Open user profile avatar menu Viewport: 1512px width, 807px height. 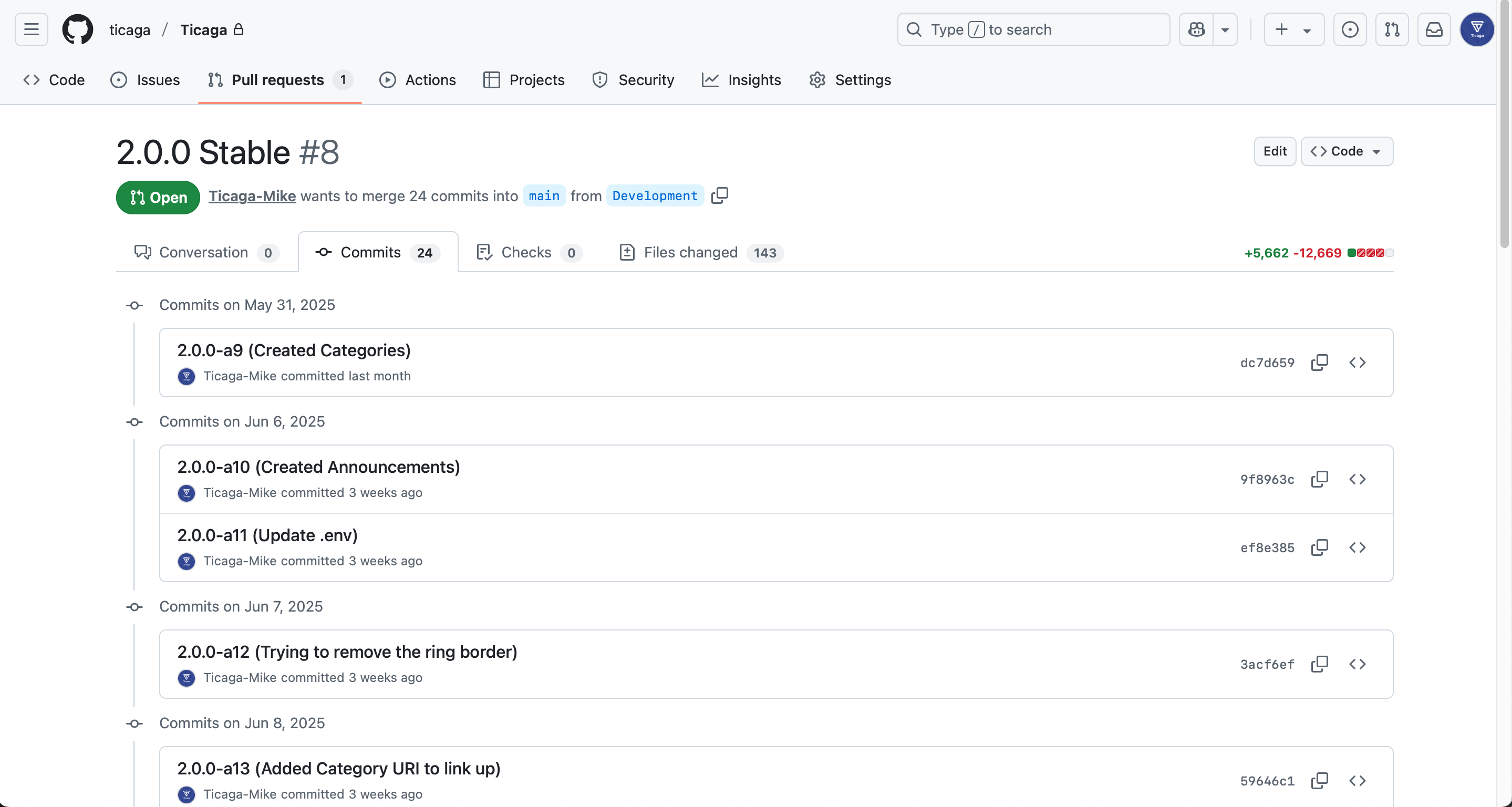pos(1477,29)
